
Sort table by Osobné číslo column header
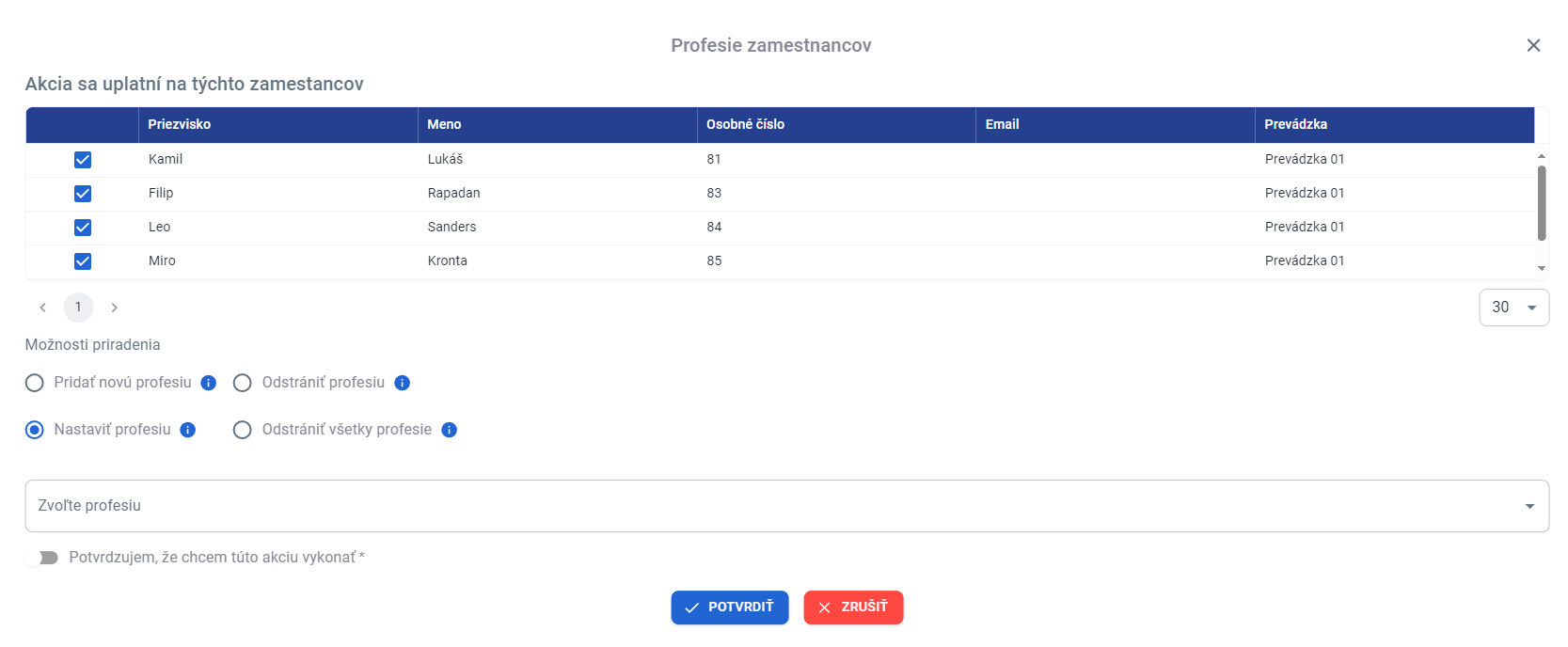(x=745, y=124)
